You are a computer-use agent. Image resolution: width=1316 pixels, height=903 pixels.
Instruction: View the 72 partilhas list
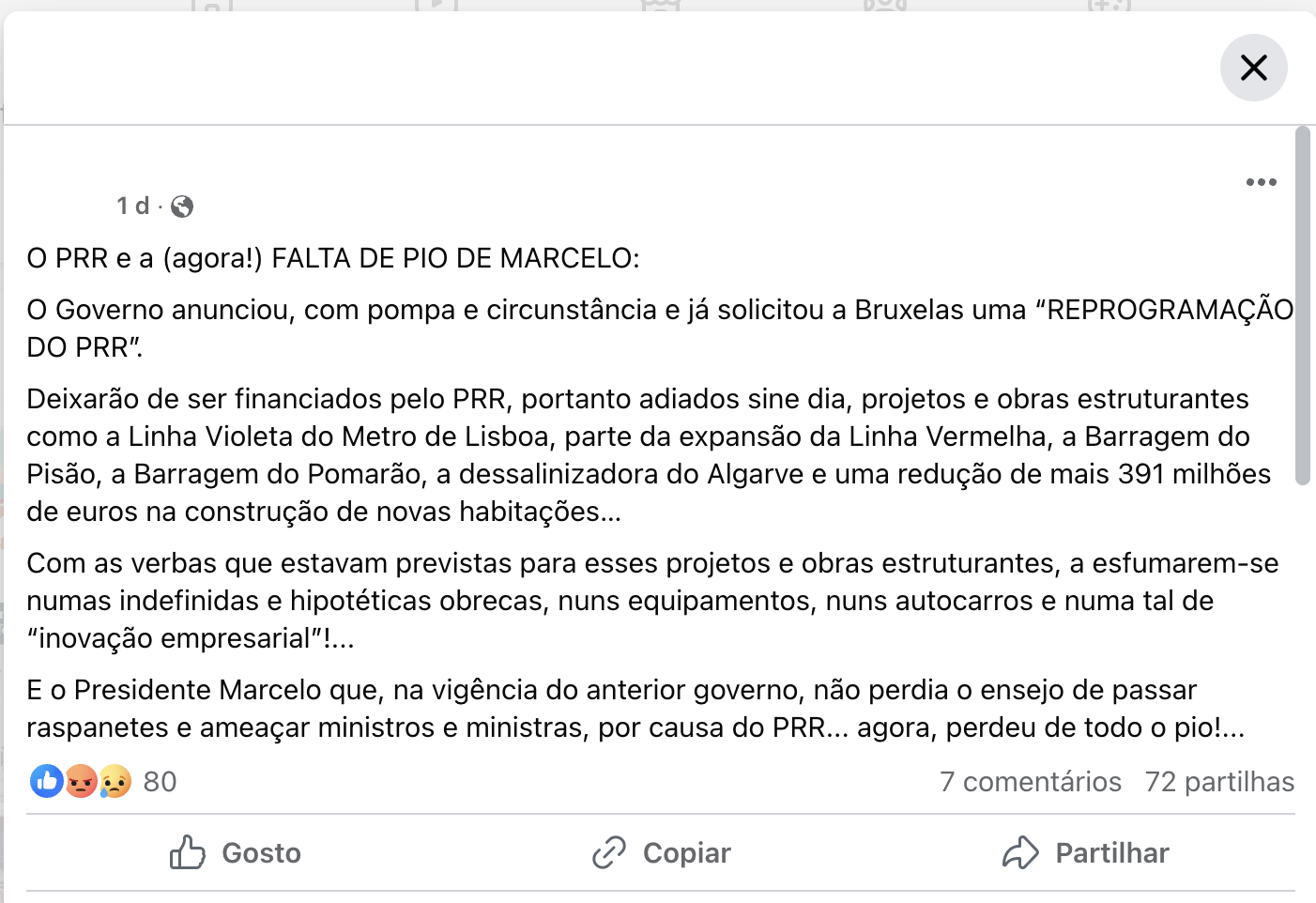point(1219,781)
